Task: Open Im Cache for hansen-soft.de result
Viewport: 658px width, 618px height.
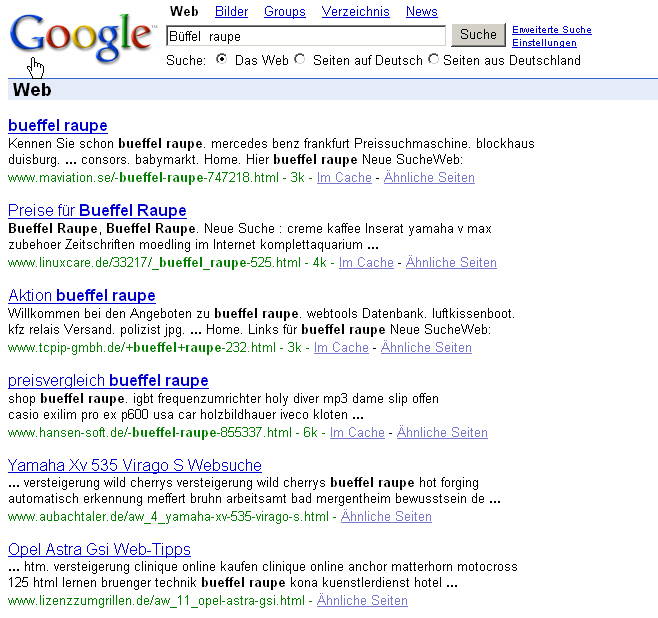Action: pyautogui.click(x=357, y=433)
